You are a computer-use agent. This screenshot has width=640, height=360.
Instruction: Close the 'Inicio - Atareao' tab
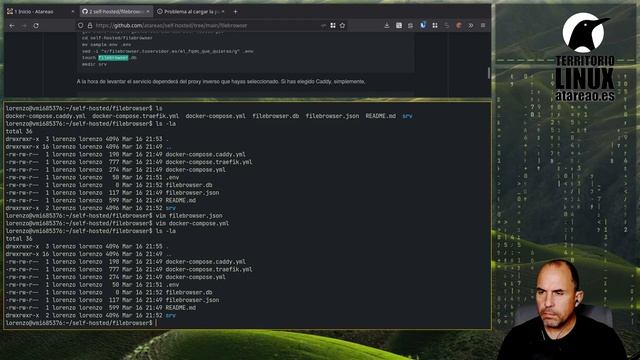[x=73, y=12]
